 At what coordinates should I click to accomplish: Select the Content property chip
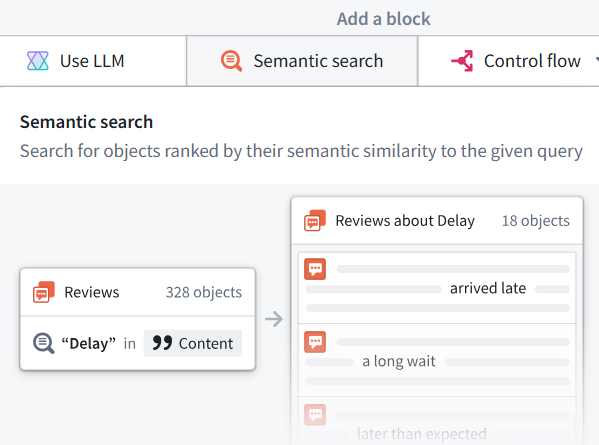193,343
